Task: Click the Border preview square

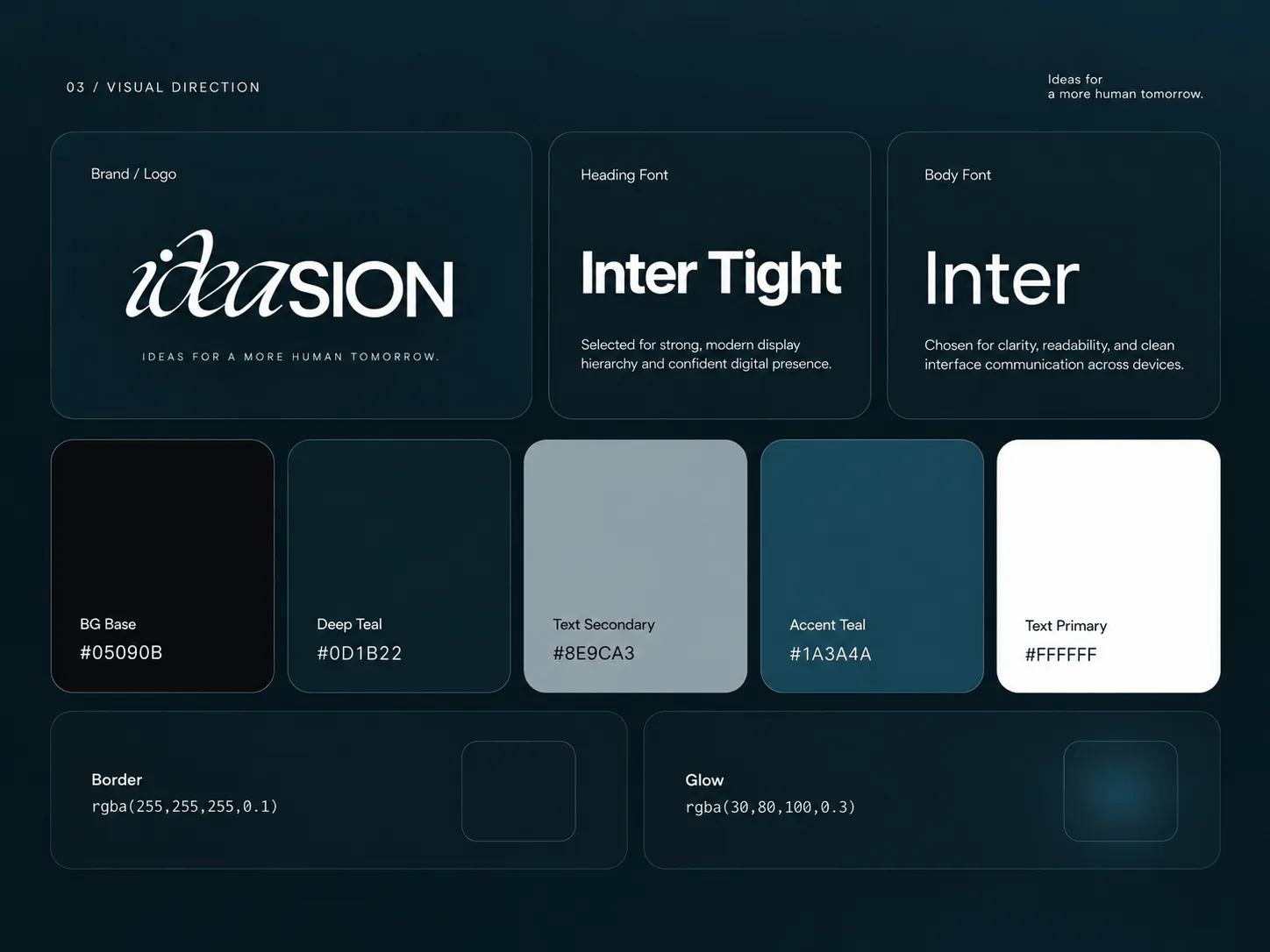Action: click(x=518, y=791)
